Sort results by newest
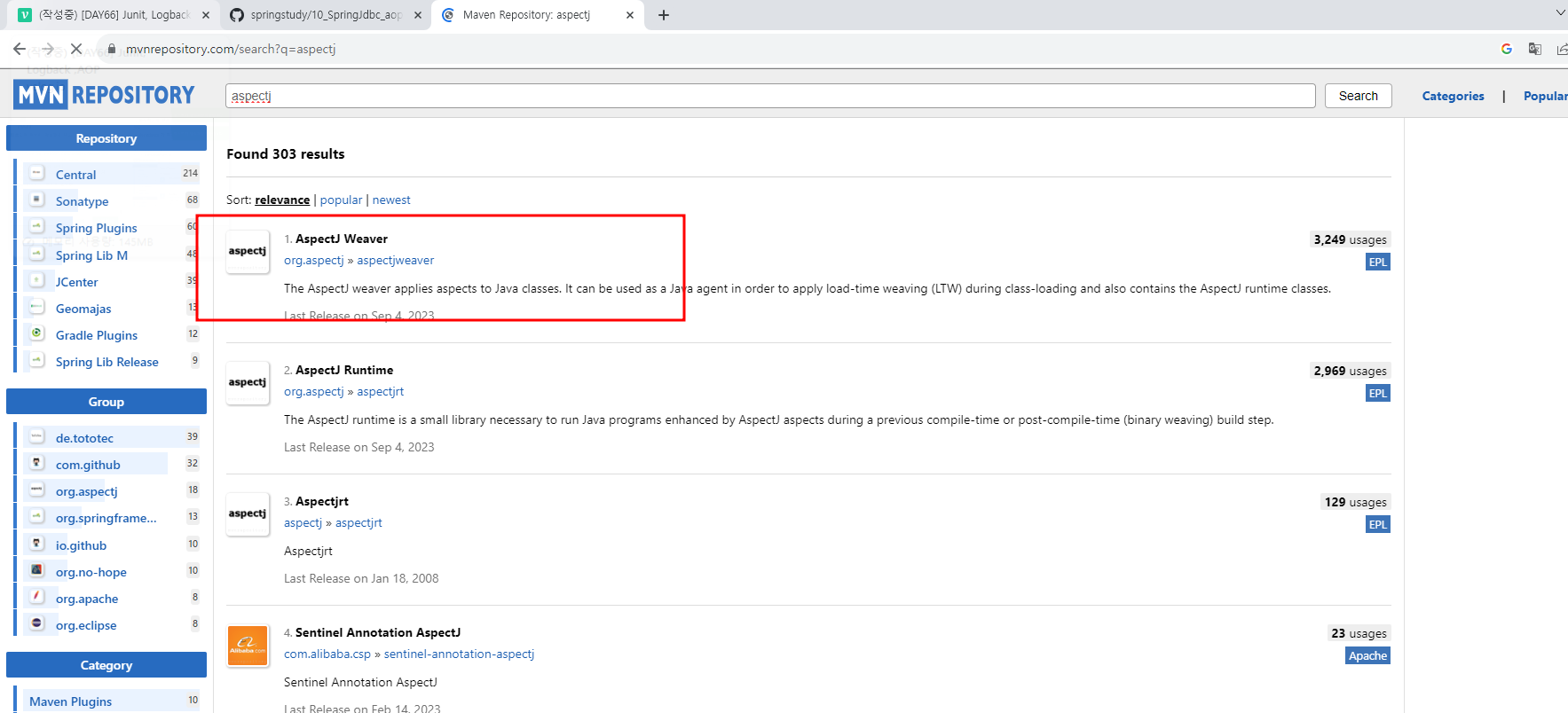Screen dimensions: 1568x713 (x=391, y=200)
